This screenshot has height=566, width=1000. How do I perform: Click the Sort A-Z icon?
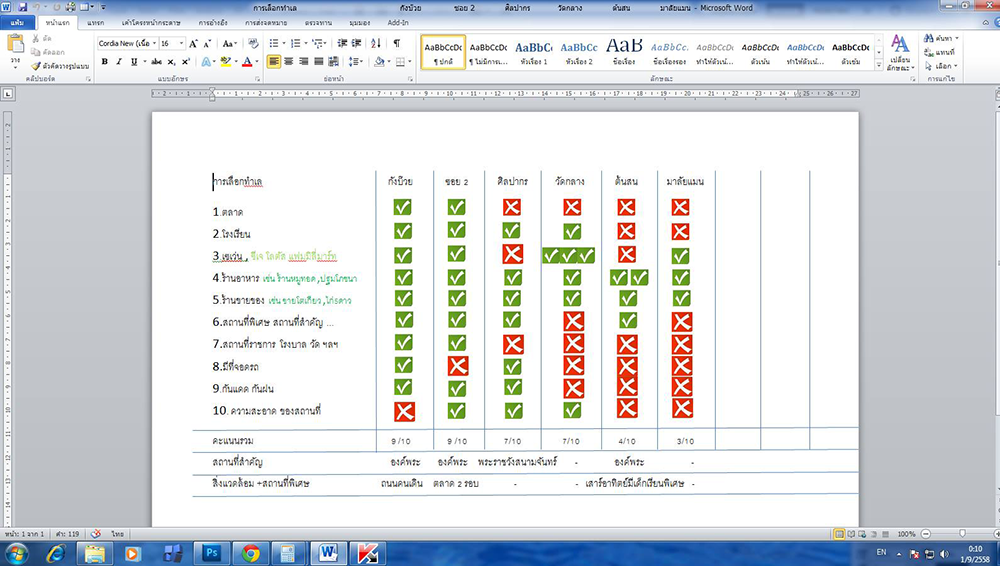pos(378,43)
